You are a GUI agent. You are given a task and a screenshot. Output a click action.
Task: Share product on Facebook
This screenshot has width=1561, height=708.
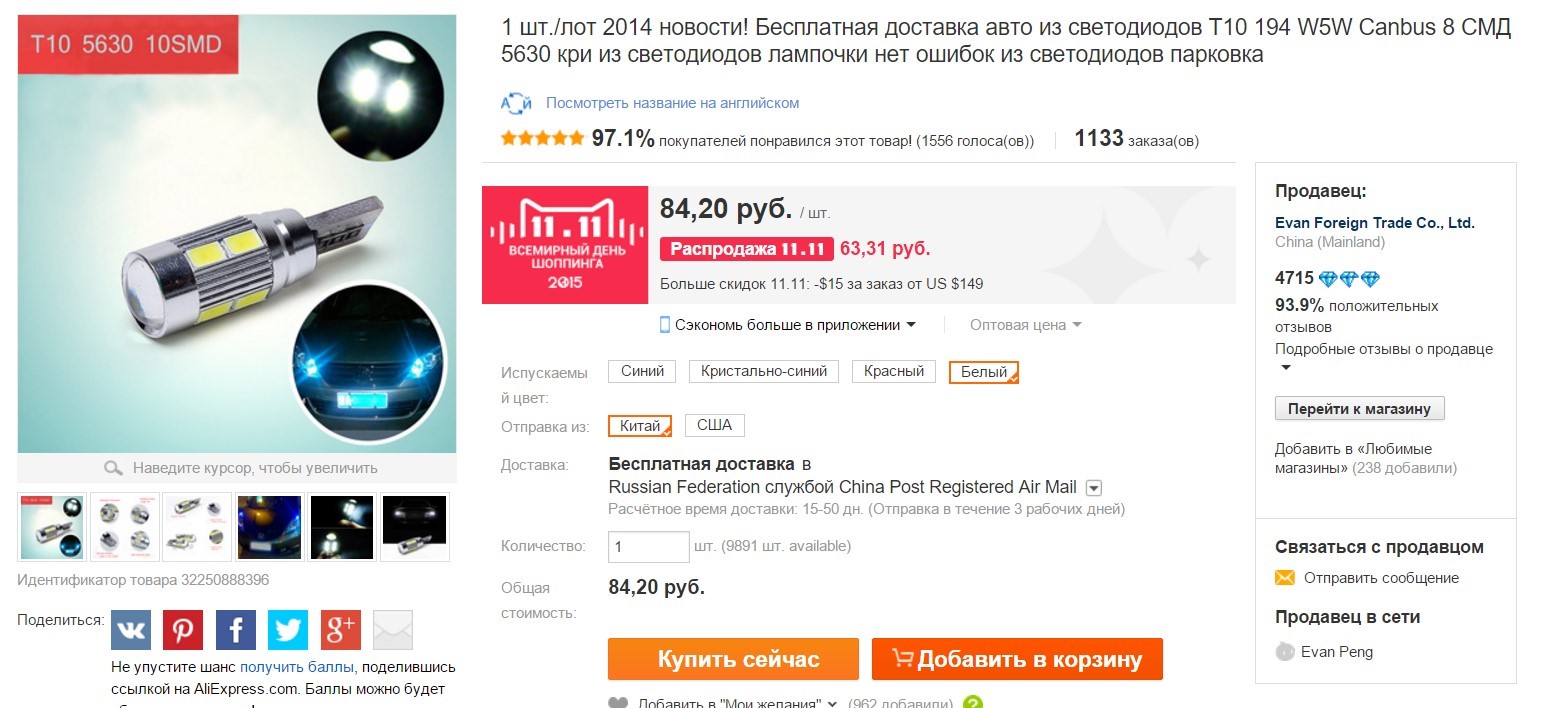[236, 630]
